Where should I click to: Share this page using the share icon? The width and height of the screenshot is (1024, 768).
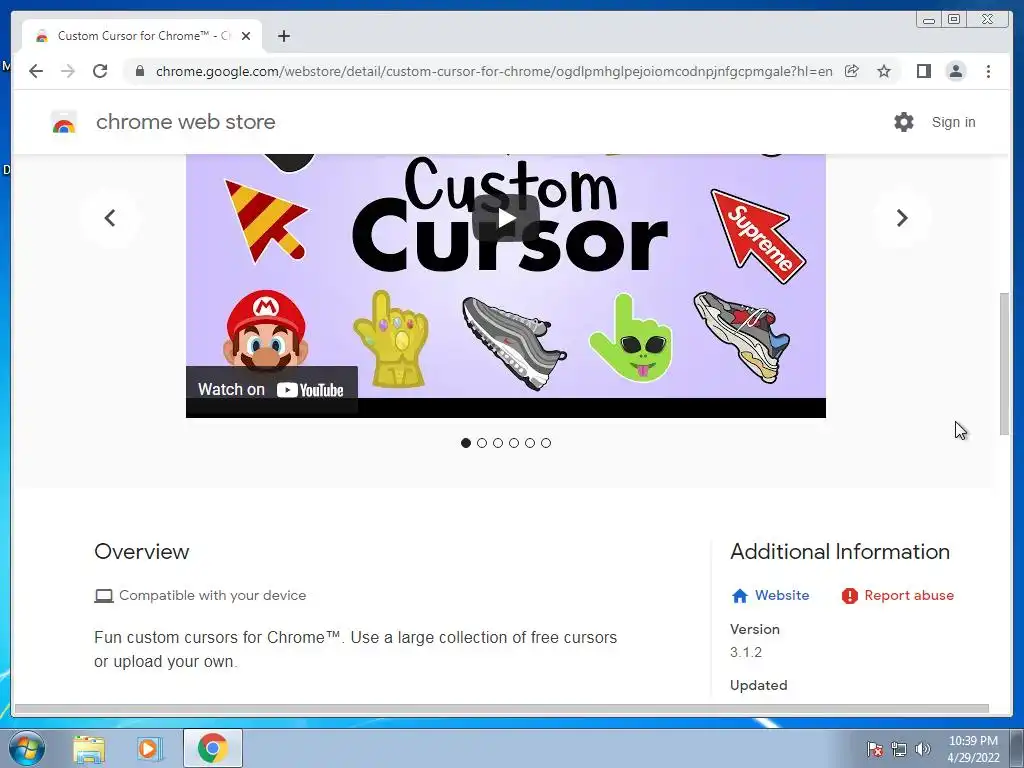(852, 71)
